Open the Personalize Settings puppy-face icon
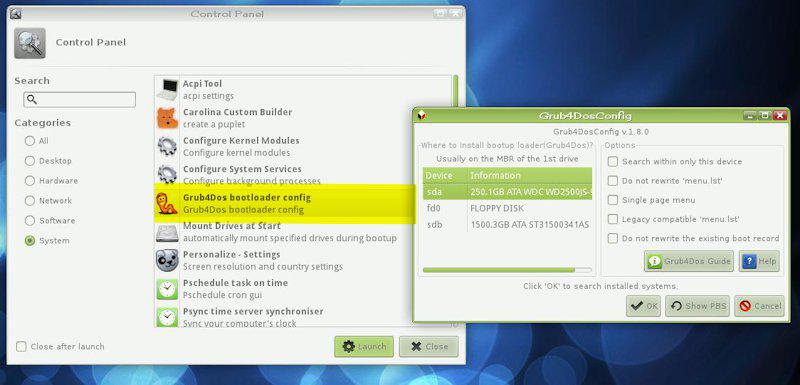 coord(167,261)
